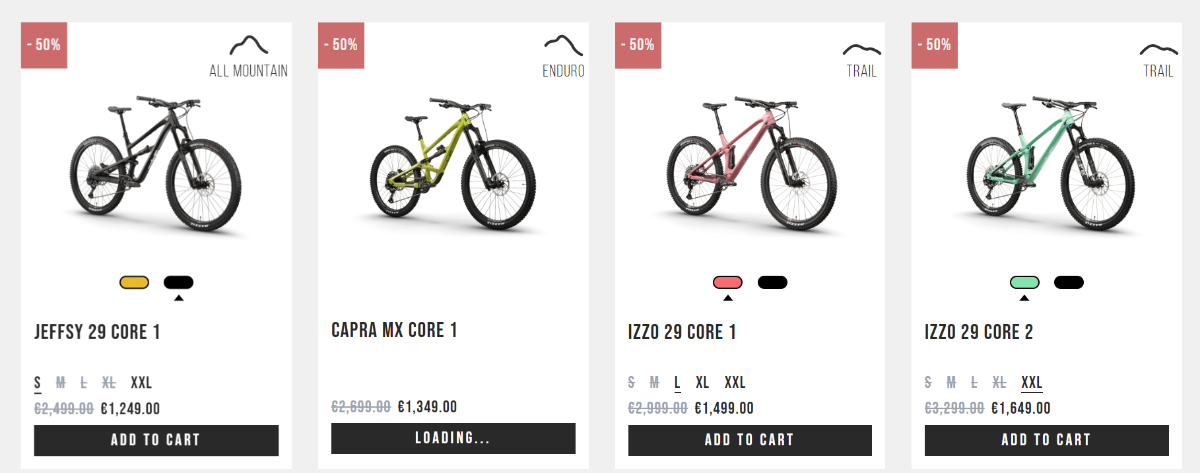Choose size XXL for Izzo 29 Core 2

click(1031, 382)
